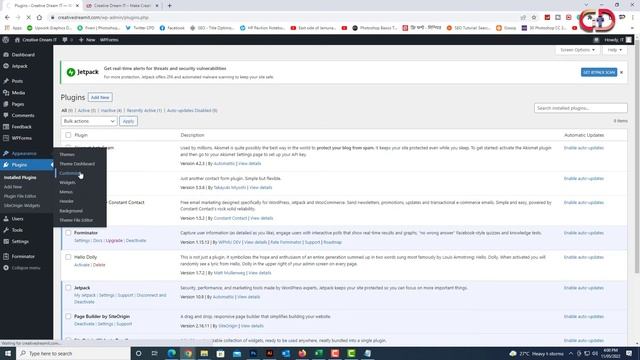The width and height of the screenshot is (640, 360).
Task: Go to browser home page icon
Action: [39, 18]
